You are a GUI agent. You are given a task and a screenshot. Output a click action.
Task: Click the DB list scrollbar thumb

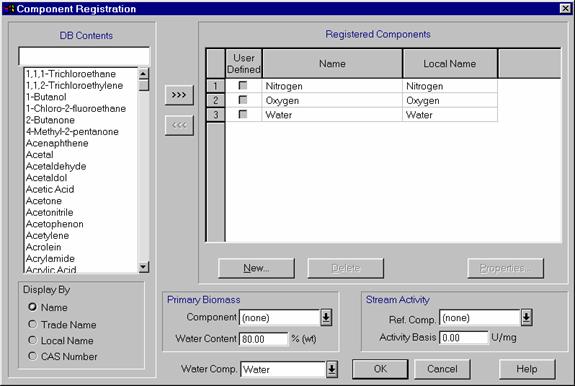[x=143, y=85]
